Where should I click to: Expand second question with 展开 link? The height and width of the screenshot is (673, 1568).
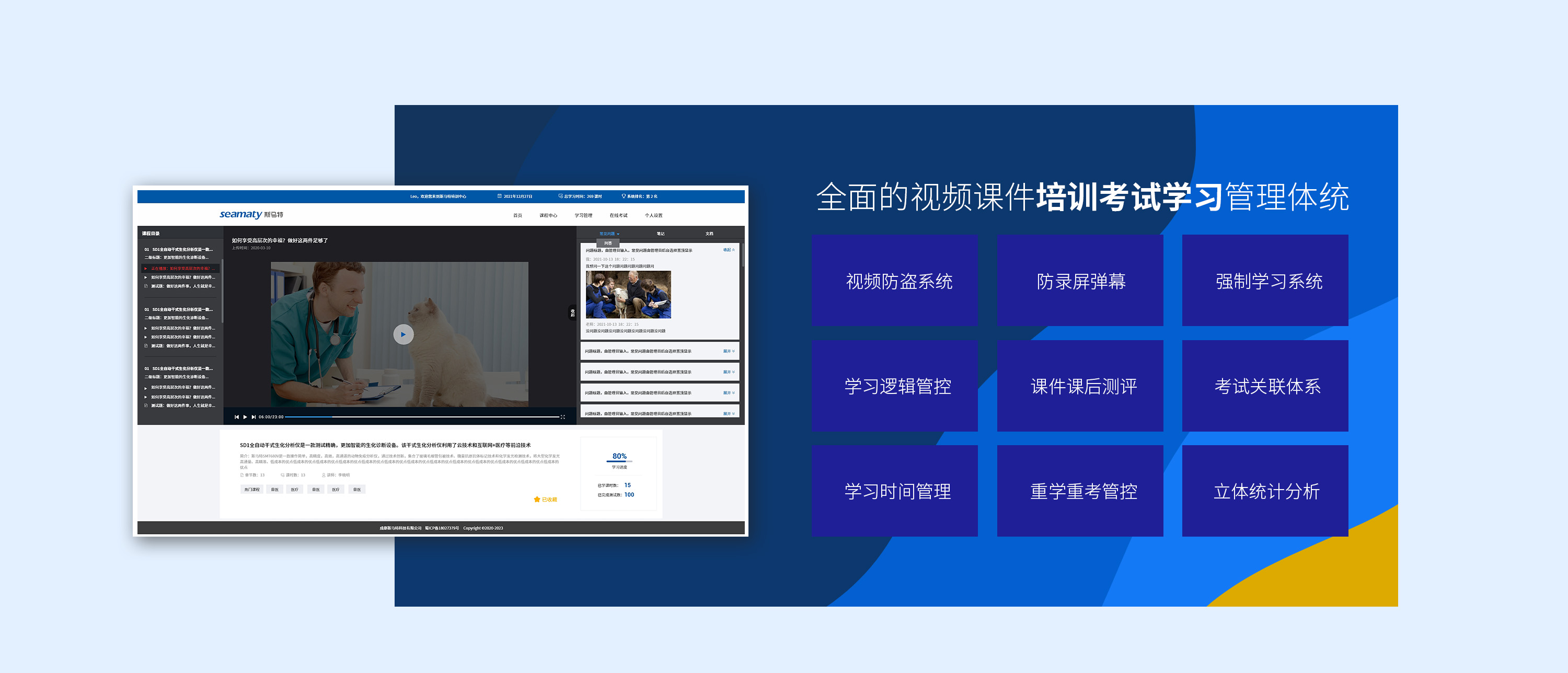[728, 351]
